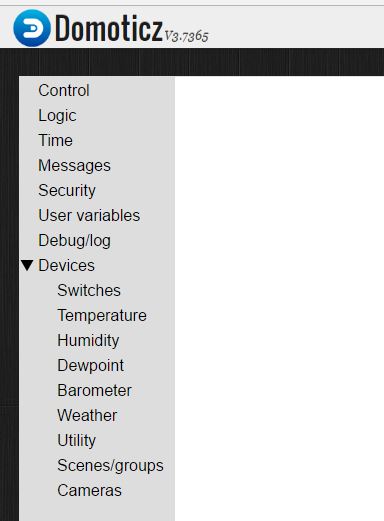Select Switches under Devices
384x521 pixels.
point(89,290)
